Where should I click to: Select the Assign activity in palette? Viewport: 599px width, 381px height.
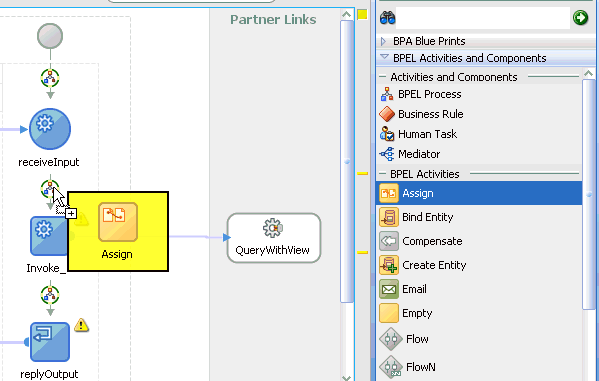coord(479,193)
